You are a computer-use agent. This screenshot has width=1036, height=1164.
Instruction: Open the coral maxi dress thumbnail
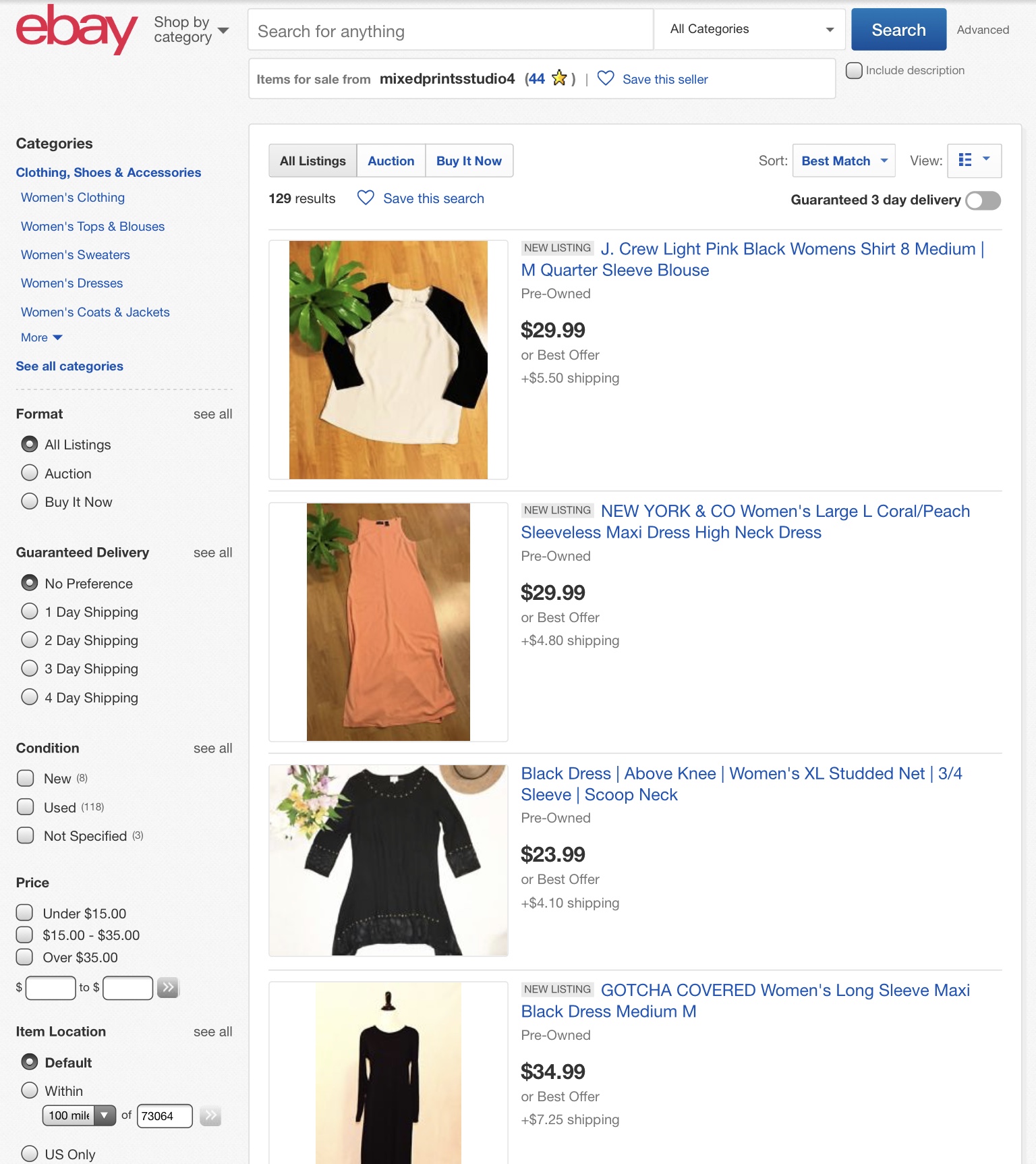pos(388,622)
